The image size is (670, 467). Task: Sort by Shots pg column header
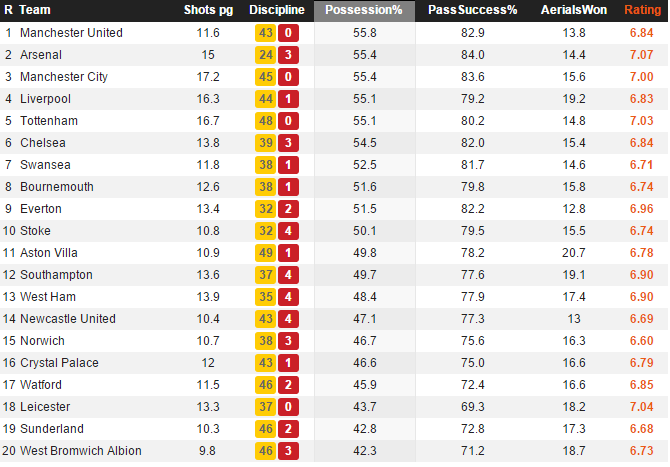pos(208,10)
